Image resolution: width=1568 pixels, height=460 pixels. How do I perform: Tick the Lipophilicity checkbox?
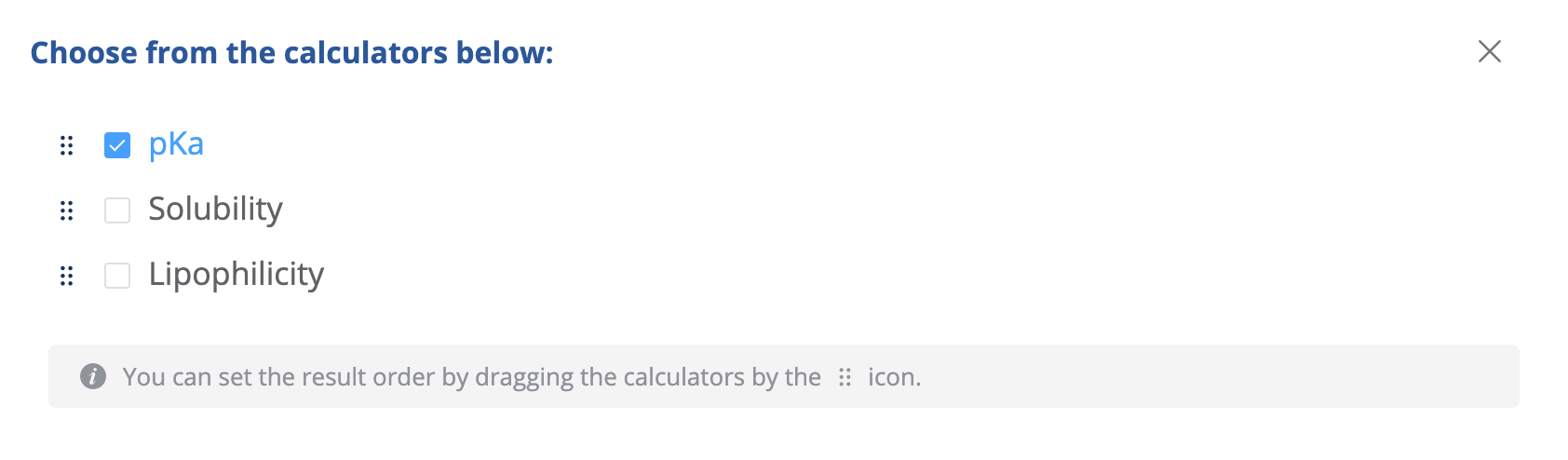tap(117, 276)
